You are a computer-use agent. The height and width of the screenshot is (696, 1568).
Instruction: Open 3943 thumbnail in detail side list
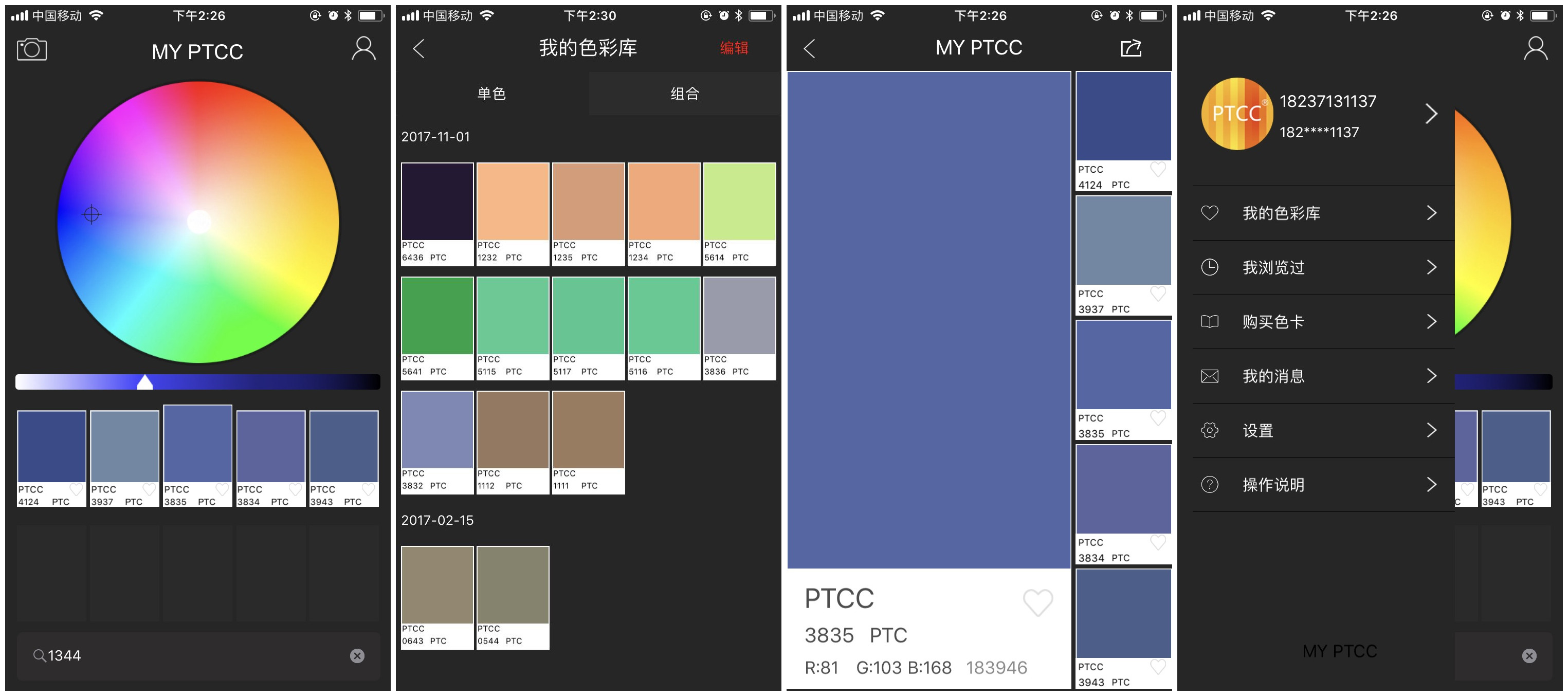tap(1124, 629)
